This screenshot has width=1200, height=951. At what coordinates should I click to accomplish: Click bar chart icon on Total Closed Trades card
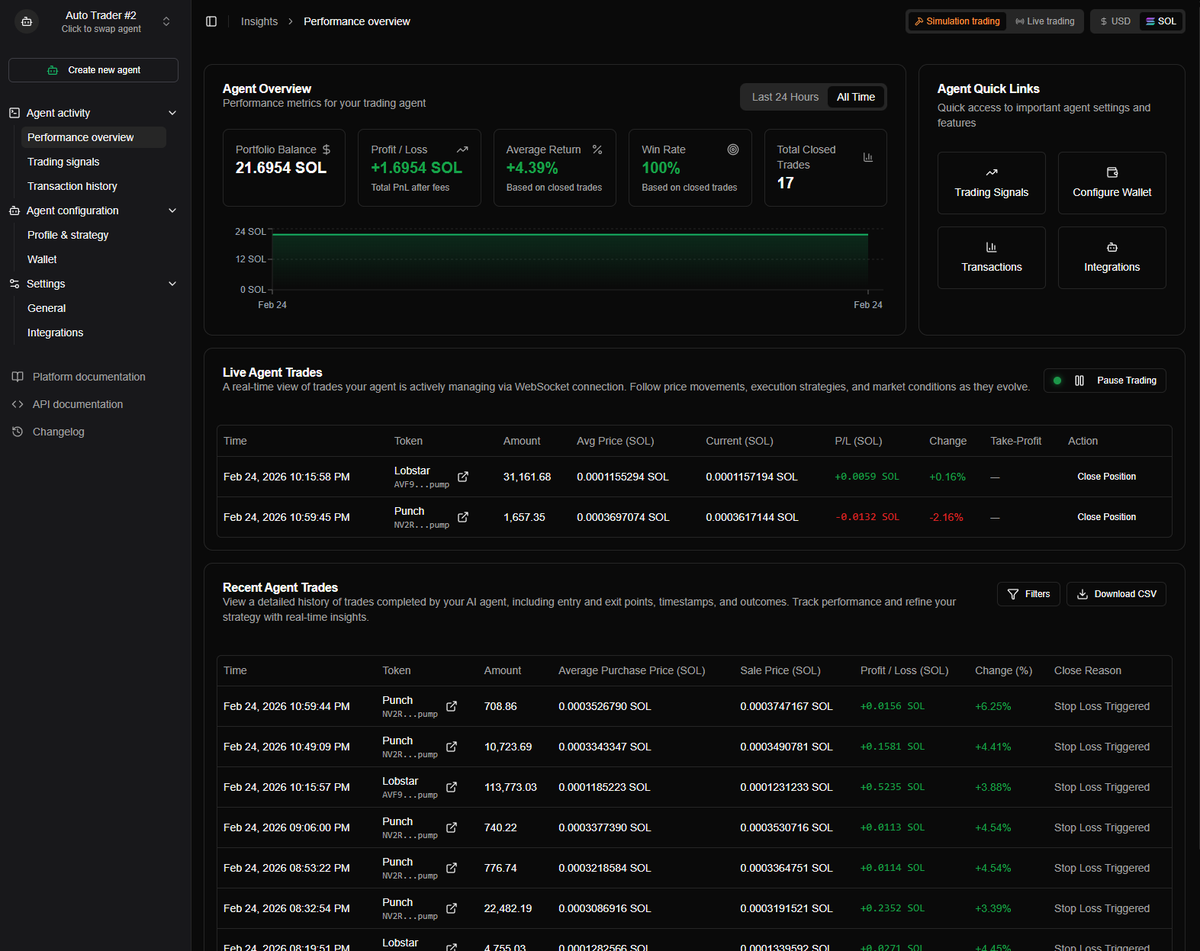click(868, 157)
